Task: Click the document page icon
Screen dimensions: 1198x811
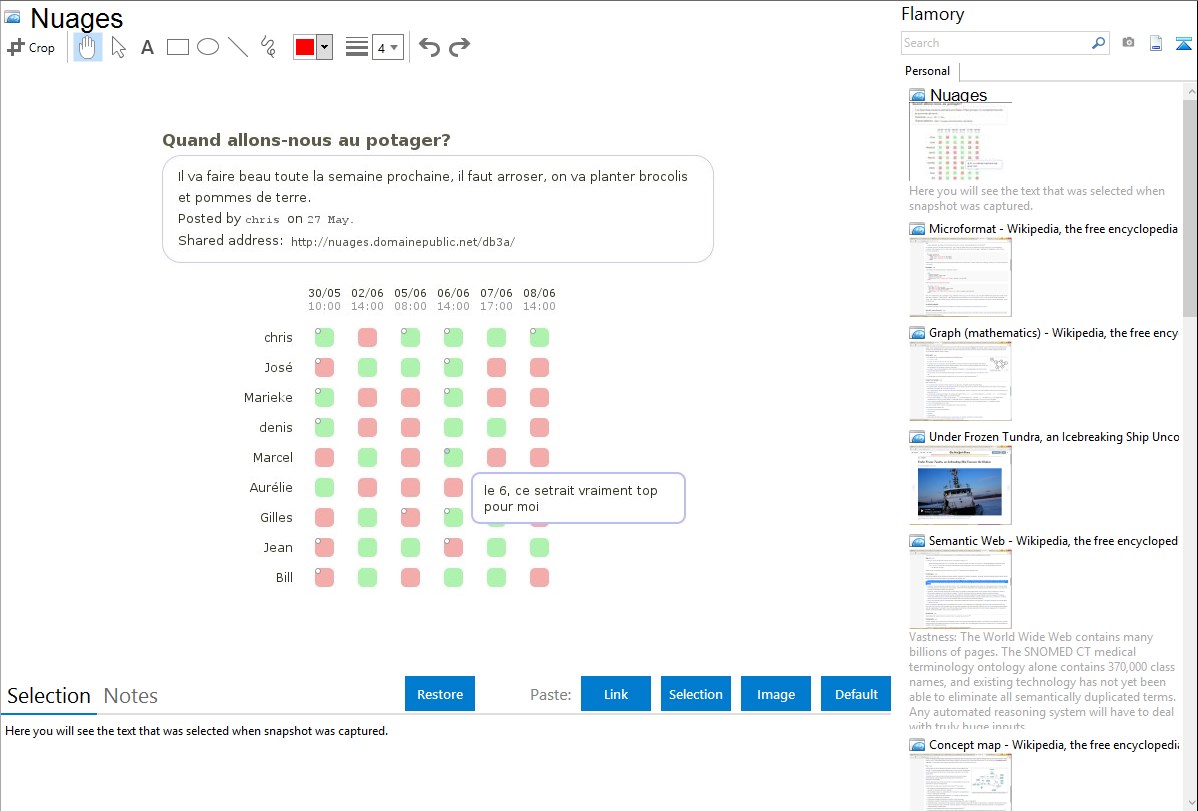Action: point(1156,43)
